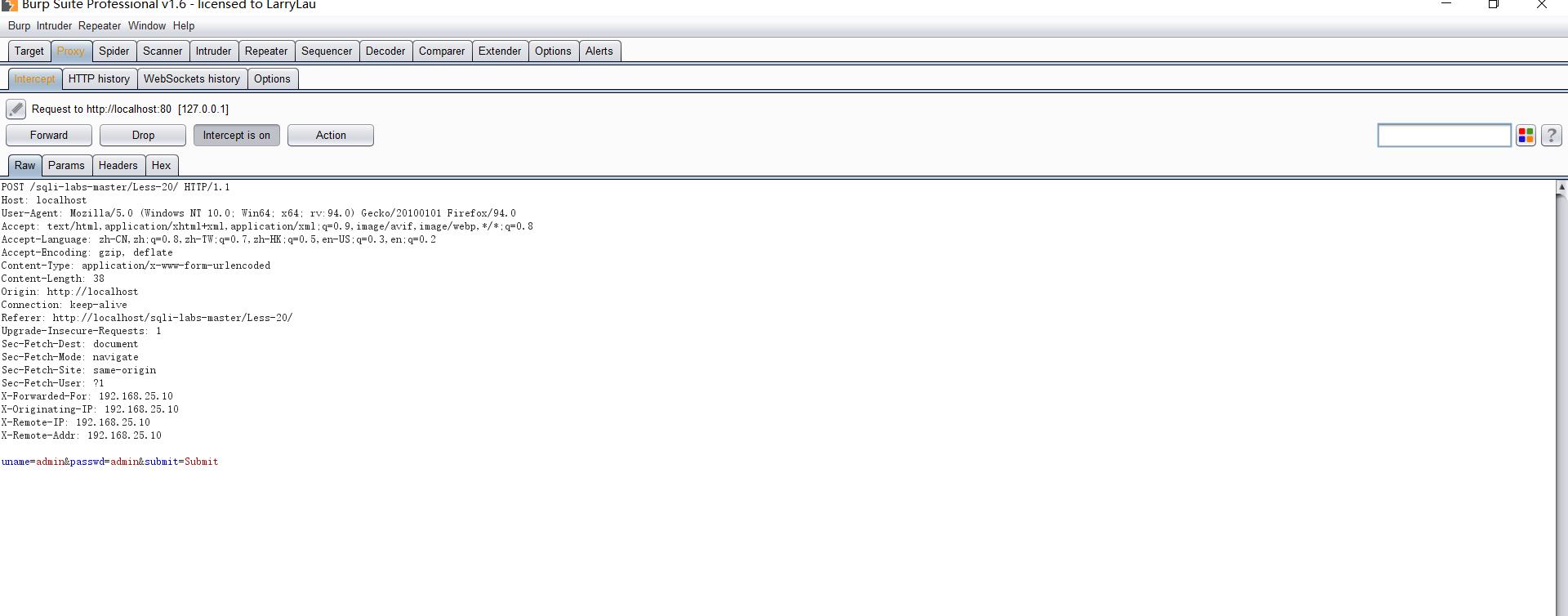Screen dimensions: 1568x616
Task: Switch to the Params view tab
Action: tap(66, 166)
